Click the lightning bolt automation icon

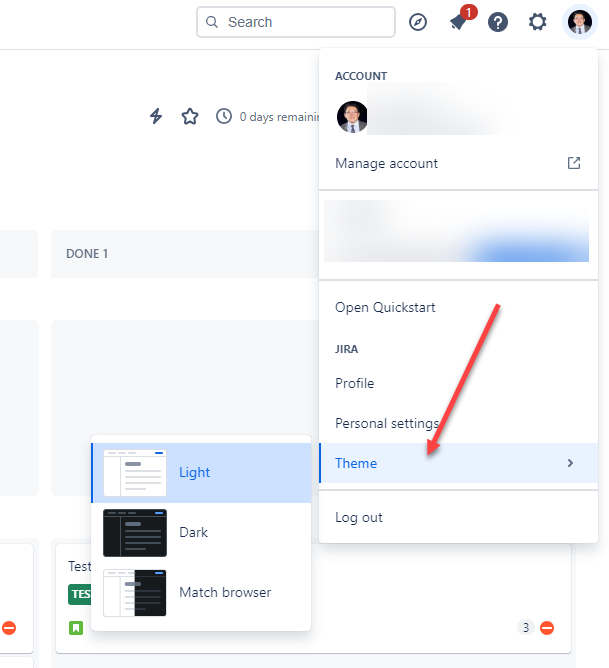click(x=156, y=116)
